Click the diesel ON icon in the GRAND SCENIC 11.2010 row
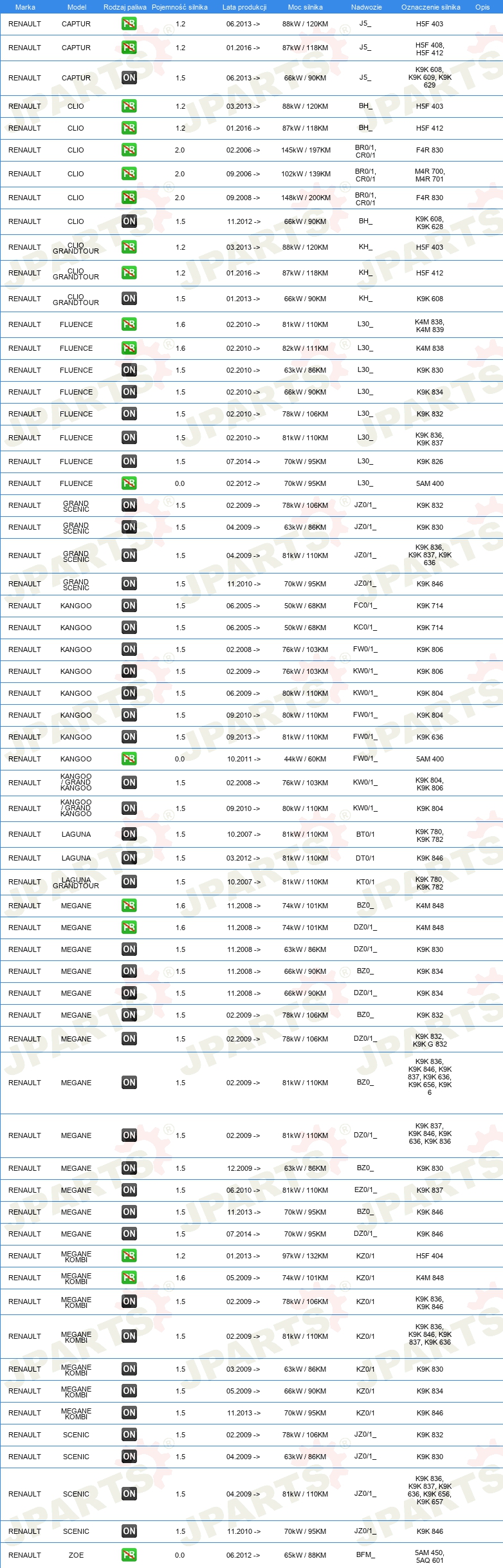Image resolution: width=503 pixels, height=1568 pixels. (129, 584)
